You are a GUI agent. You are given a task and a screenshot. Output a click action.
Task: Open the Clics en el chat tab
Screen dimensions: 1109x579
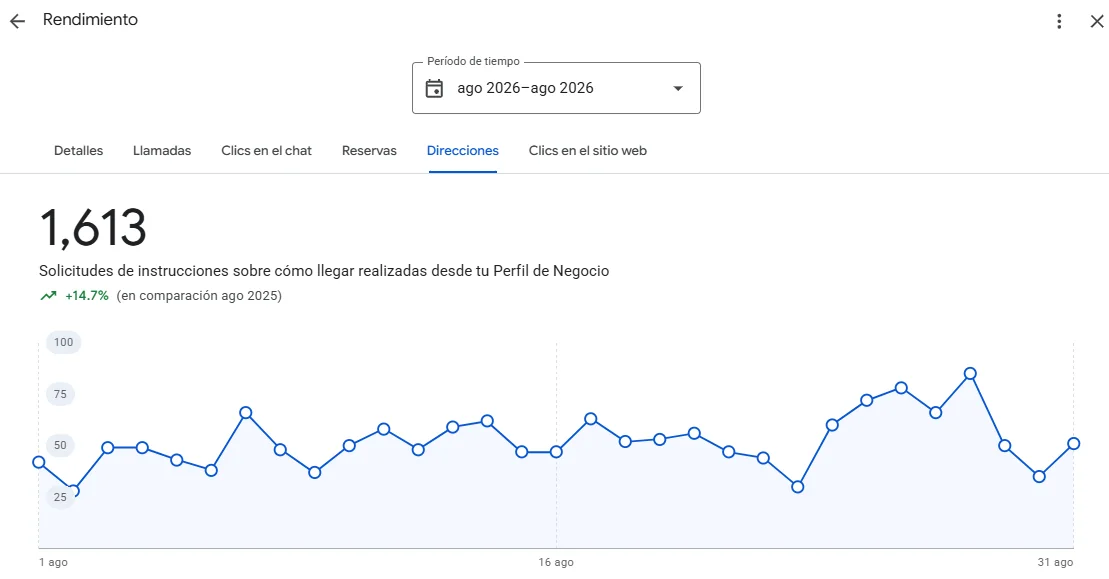pos(267,151)
